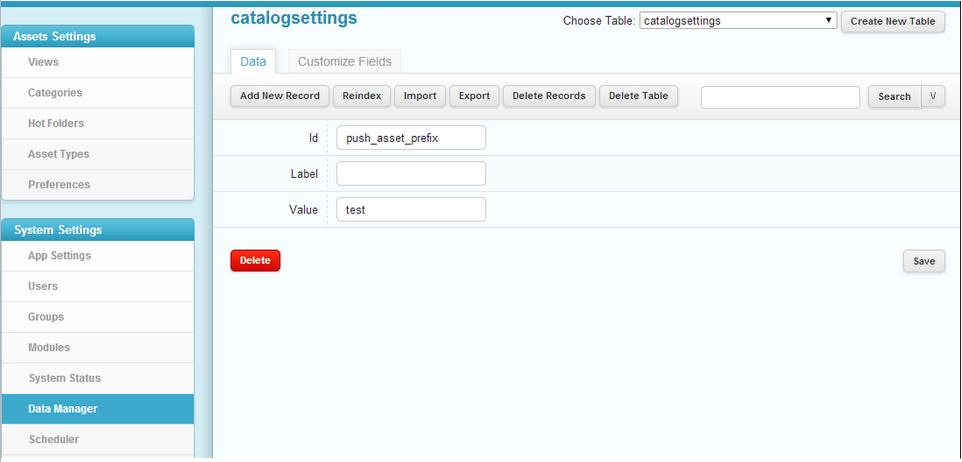Click the Id input field
The height and width of the screenshot is (462, 962).
(x=411, y=137)
